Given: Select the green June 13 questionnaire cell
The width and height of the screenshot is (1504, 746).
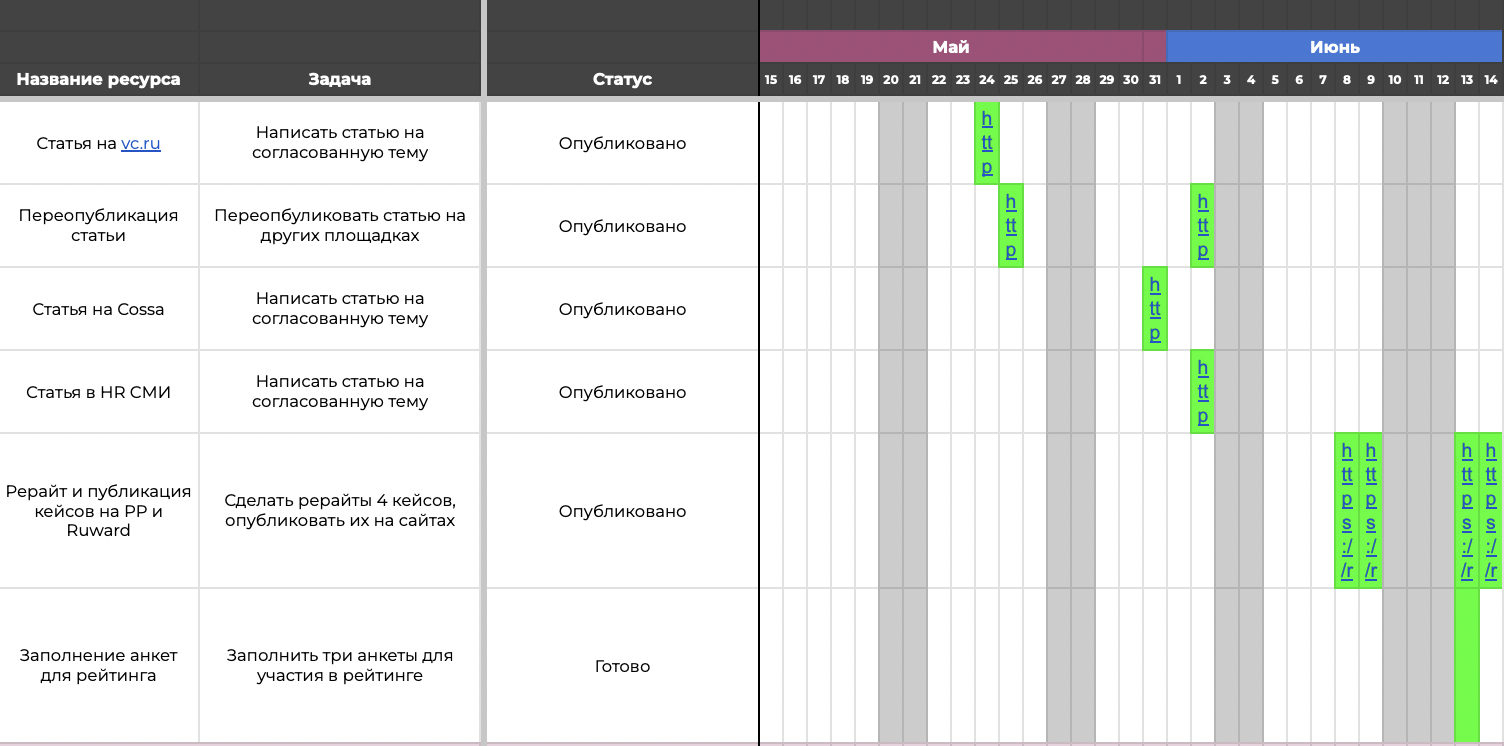Looking at the screenshot, I should (1467, 666).
